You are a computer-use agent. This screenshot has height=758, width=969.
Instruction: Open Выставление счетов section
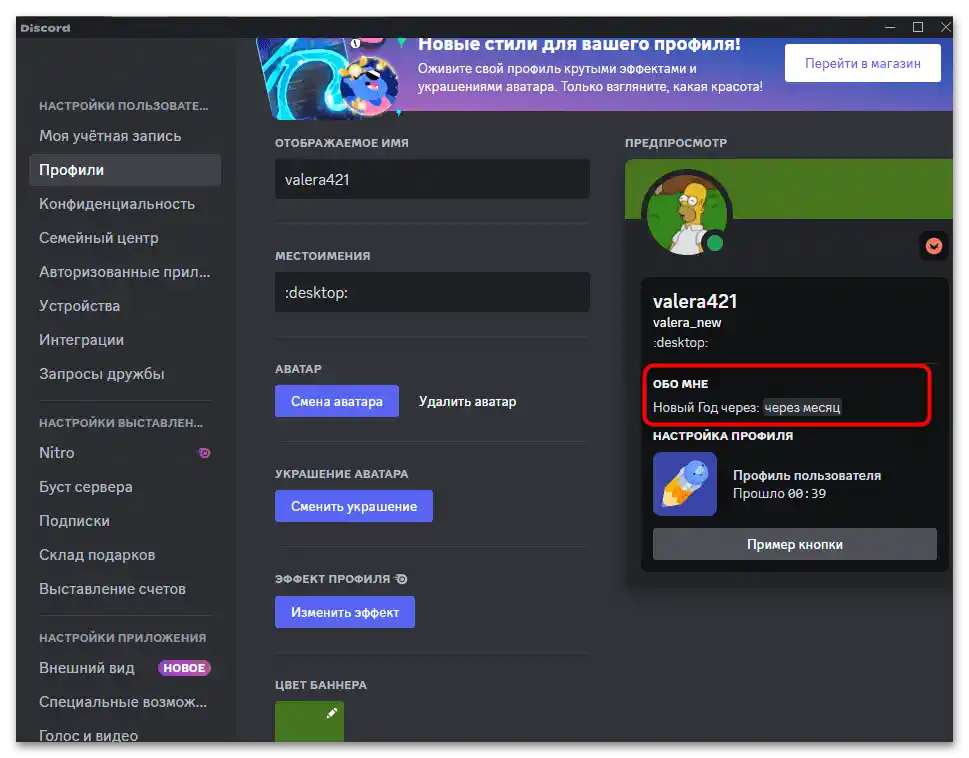coord(125,589)
